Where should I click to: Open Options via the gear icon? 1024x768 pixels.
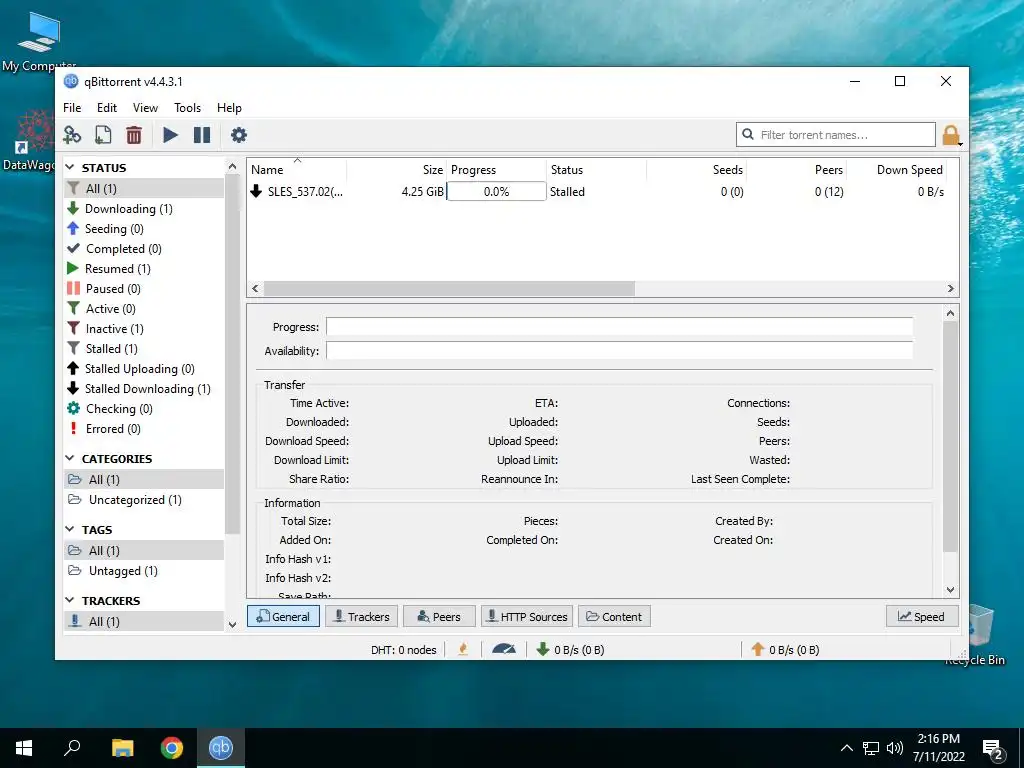239,135
